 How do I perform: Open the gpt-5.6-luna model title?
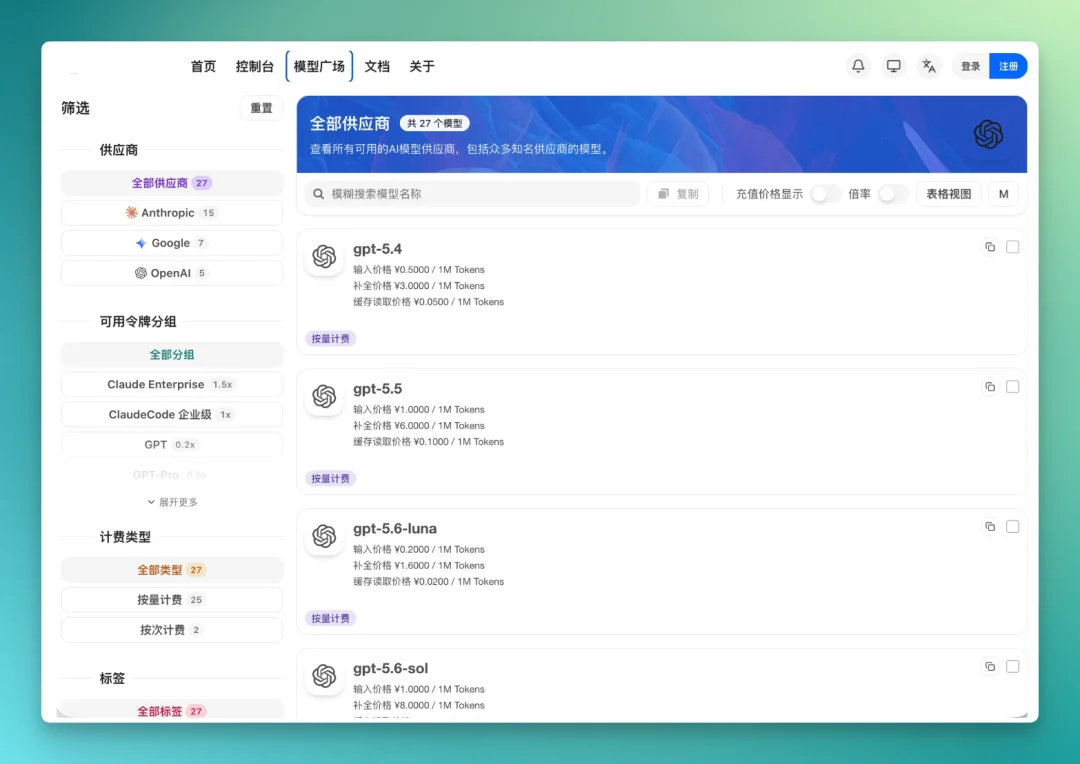click(x=395, y=528)
